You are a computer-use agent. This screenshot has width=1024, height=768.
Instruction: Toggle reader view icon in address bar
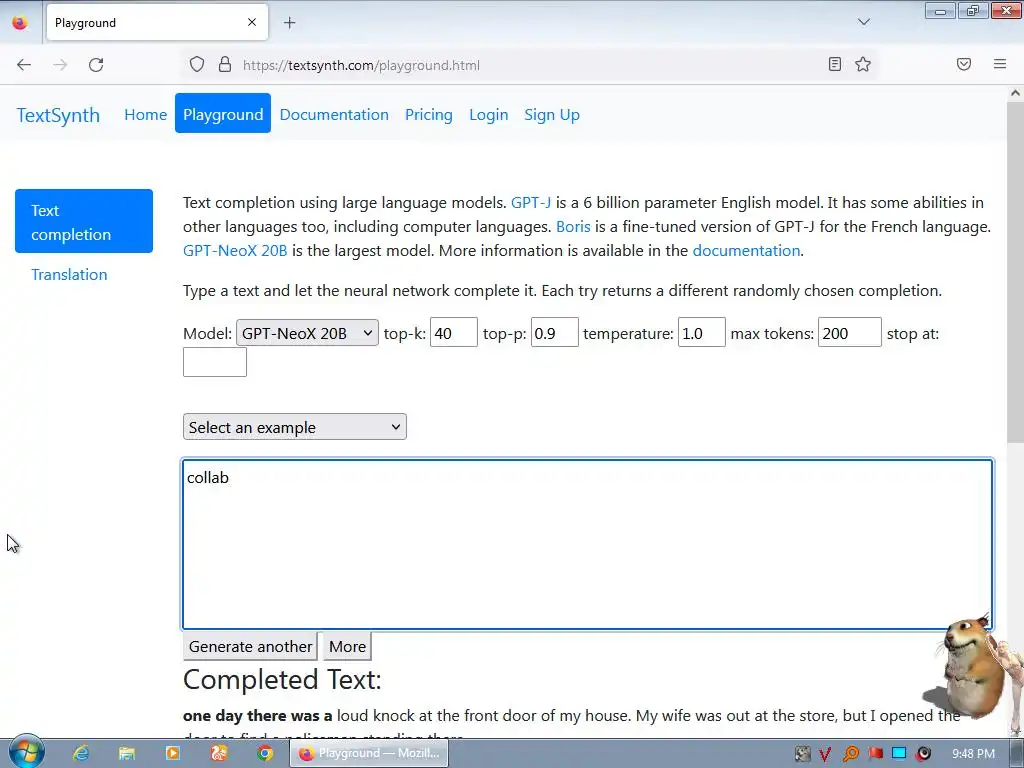[x=835, y=64]
